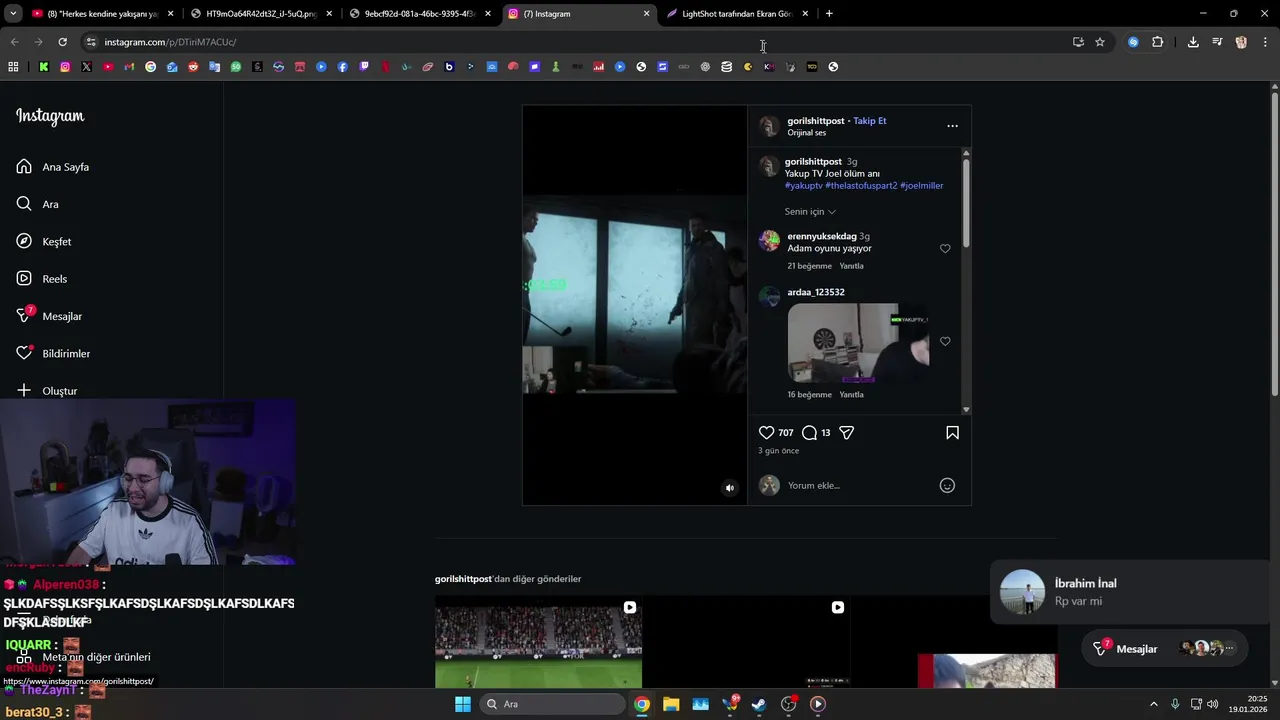The width and height of the screenshot is (1280, 720).
Task: Open the #yakuptv hashtag
Action: (x=803, y=186)
